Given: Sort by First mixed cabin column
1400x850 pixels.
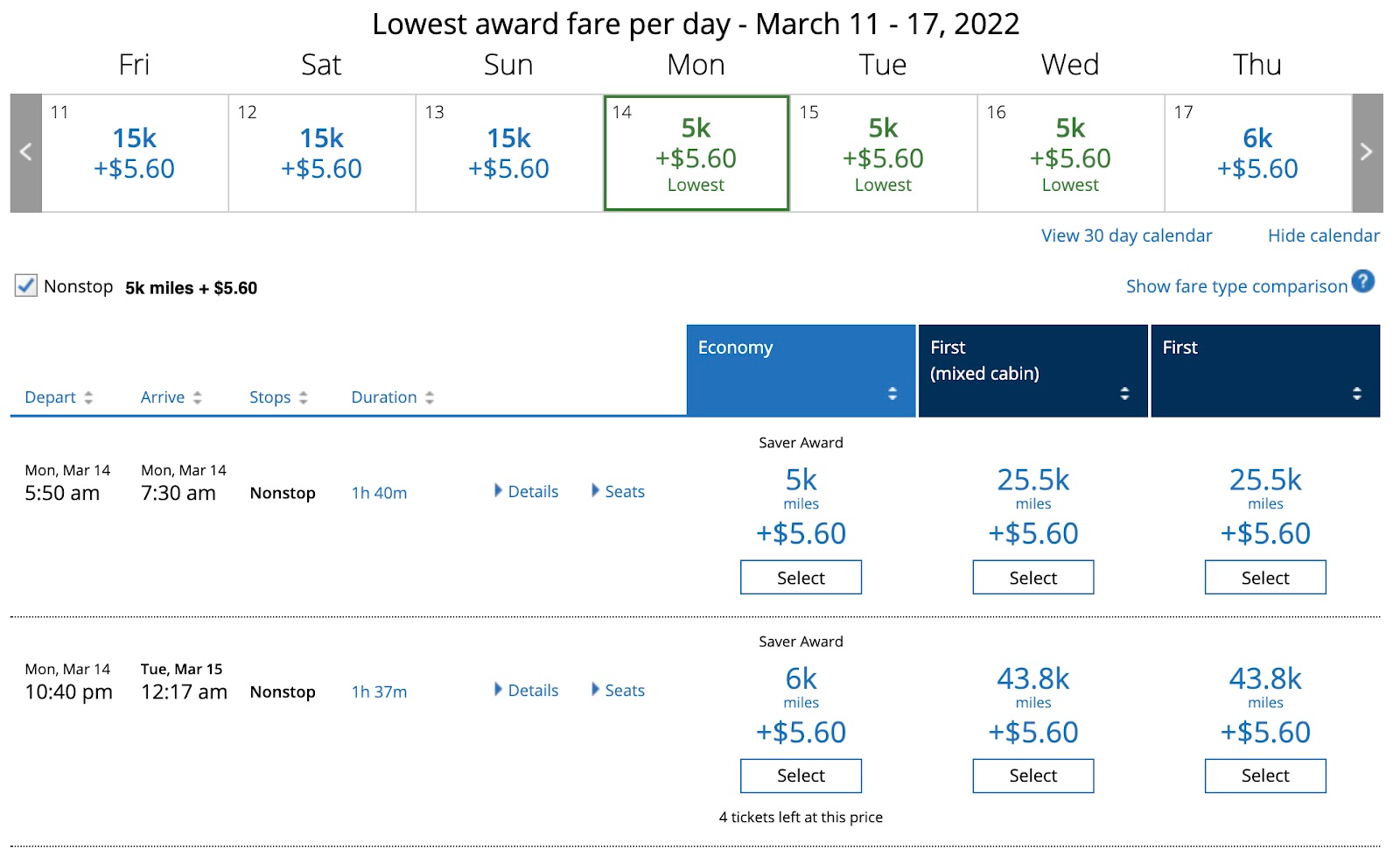Looking at the screenshot, I should tap(1124, 393).
